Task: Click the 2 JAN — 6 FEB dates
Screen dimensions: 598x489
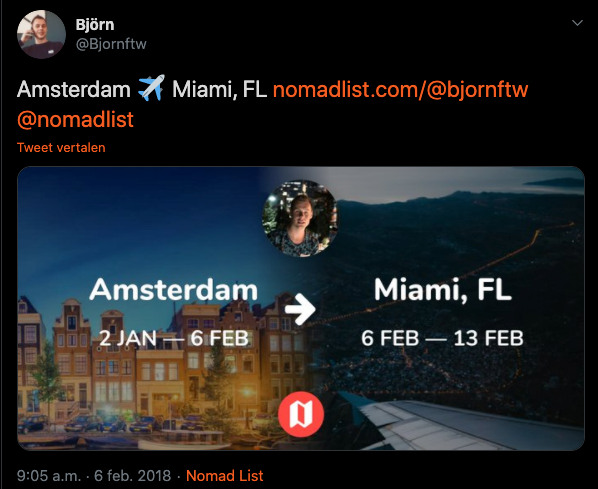Action: 174,338
